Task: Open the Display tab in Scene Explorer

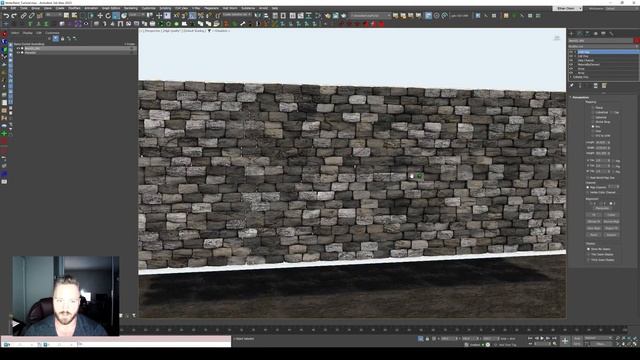Action: (x=27, y=33)
